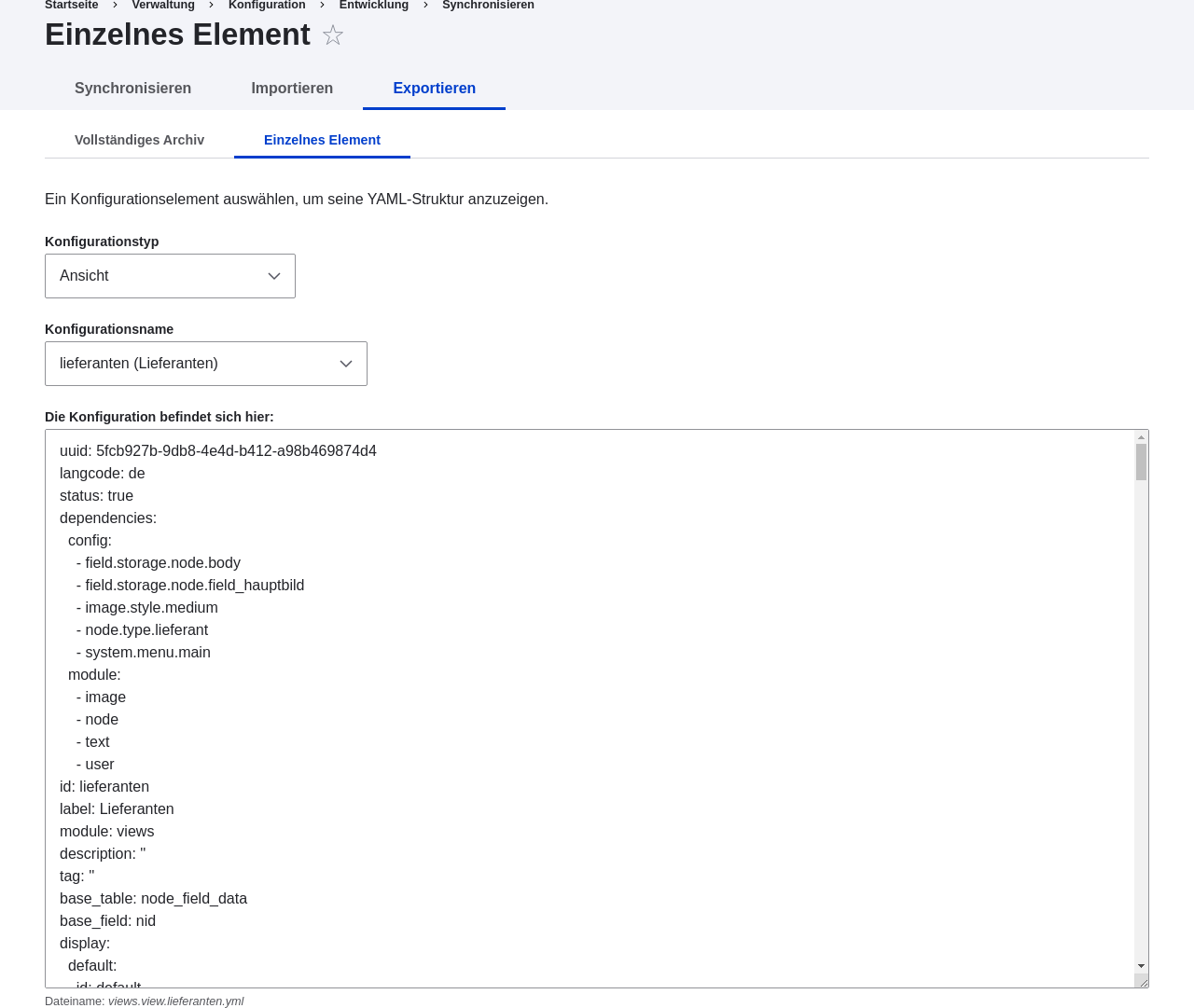This screenshot has height=1008, width=1194.
Task: Click the scroll-down arrow of the YAML textarea
Action: tap(1141, 966)
